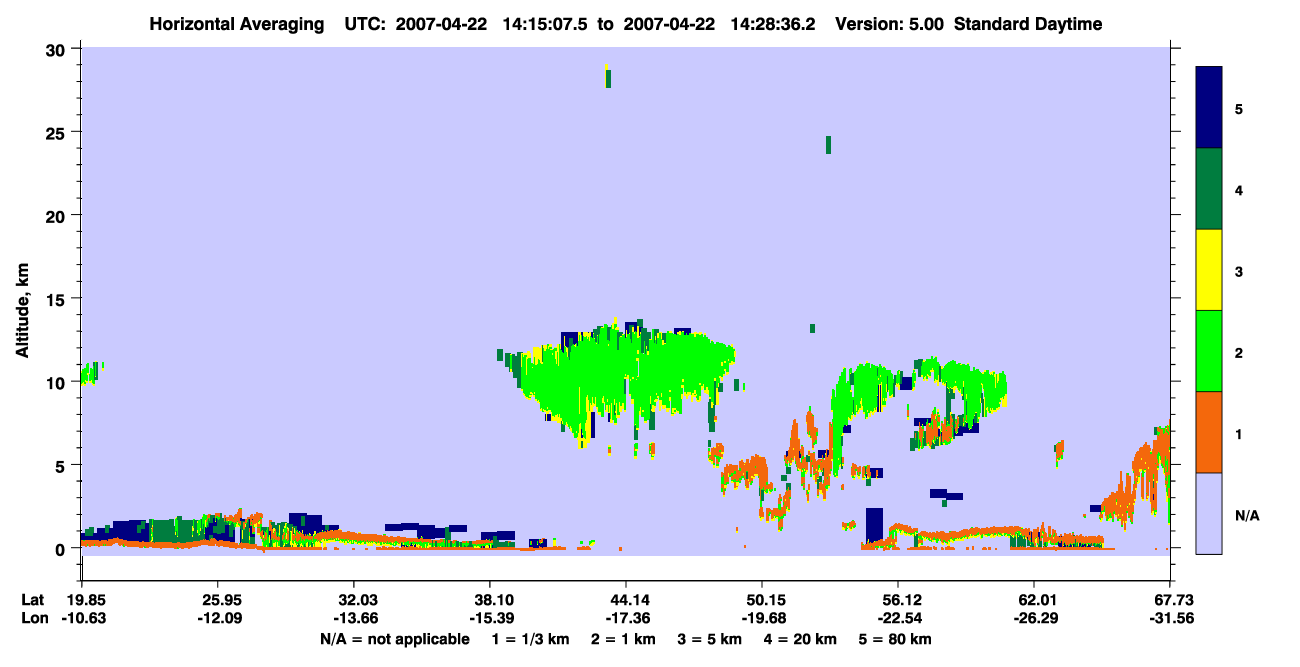Click the bright green colorbar segment labeled 2
Image resolution: width=1300 pixels, height=667 pixels.
tap(1209, 351)
